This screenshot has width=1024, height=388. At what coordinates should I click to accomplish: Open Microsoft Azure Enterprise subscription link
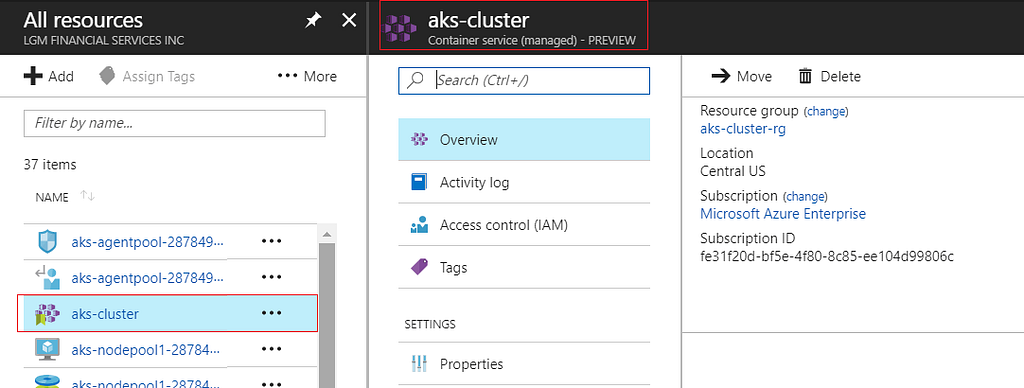(783, 214)
